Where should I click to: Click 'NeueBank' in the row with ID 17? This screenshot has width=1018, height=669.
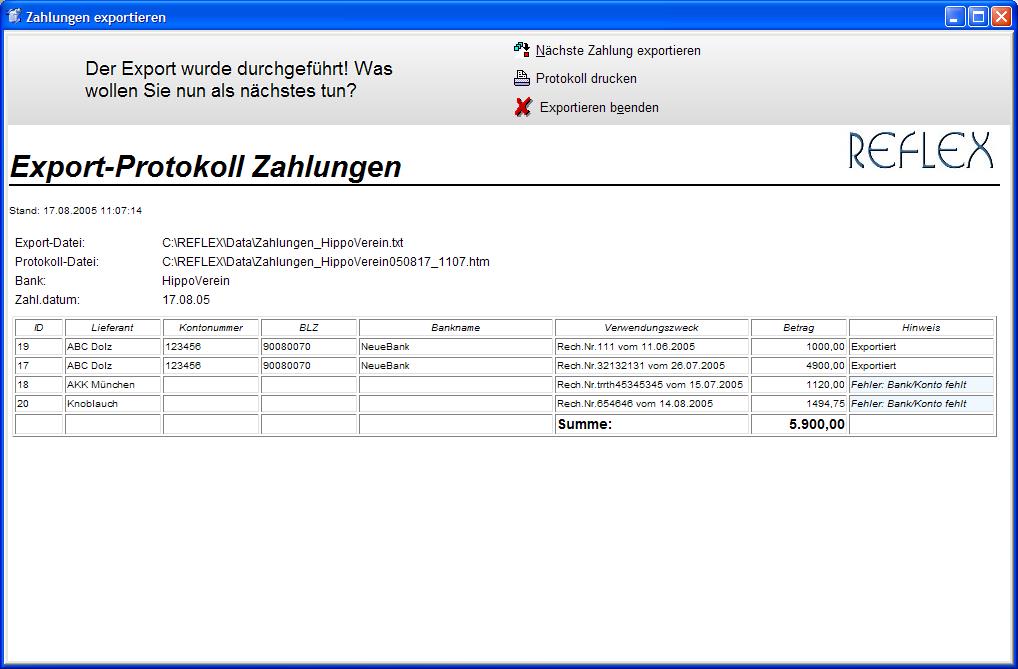pyautogui.click(x=456, y=366)
